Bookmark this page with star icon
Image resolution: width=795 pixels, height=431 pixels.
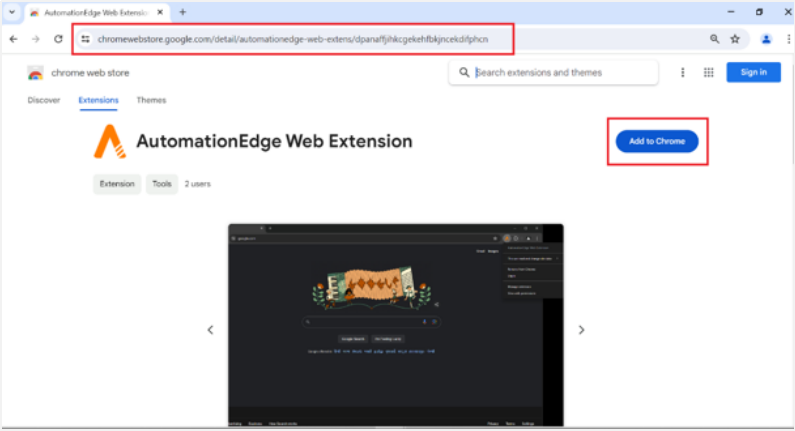pos(735,39)
